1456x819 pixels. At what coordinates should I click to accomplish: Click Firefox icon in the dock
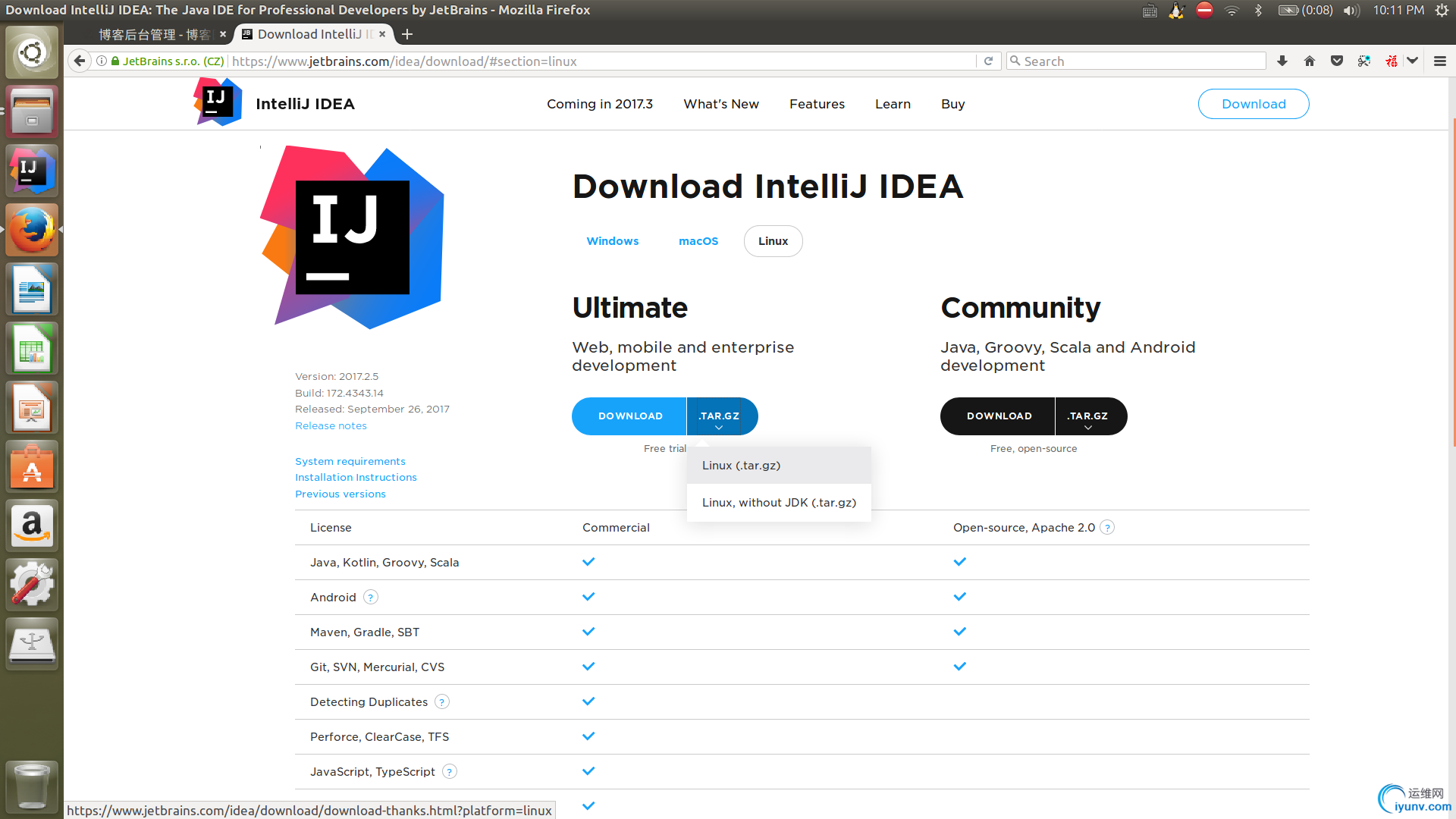[x=32, y=230]
